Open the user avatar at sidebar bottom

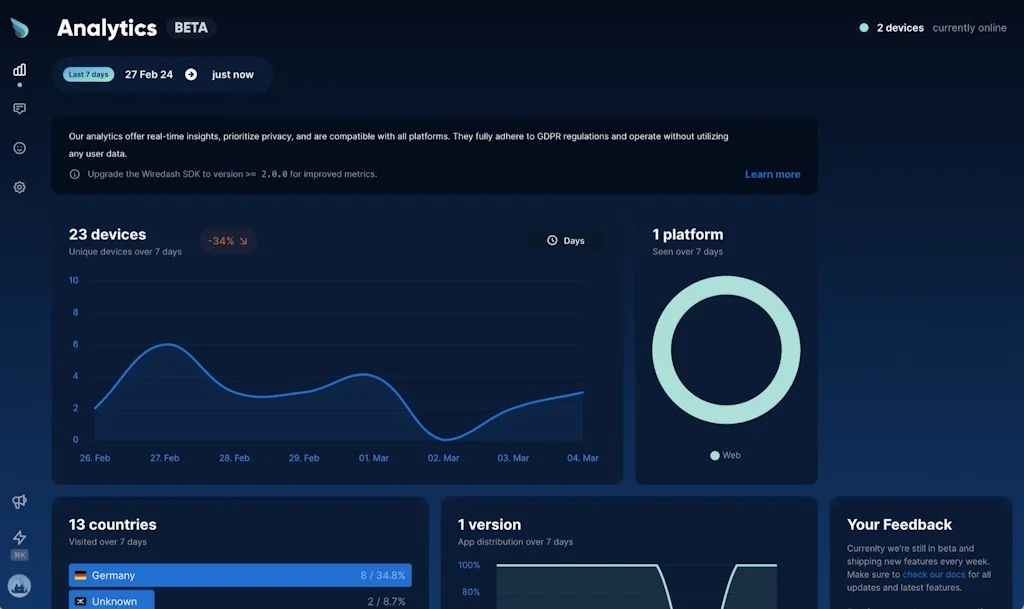19,585
